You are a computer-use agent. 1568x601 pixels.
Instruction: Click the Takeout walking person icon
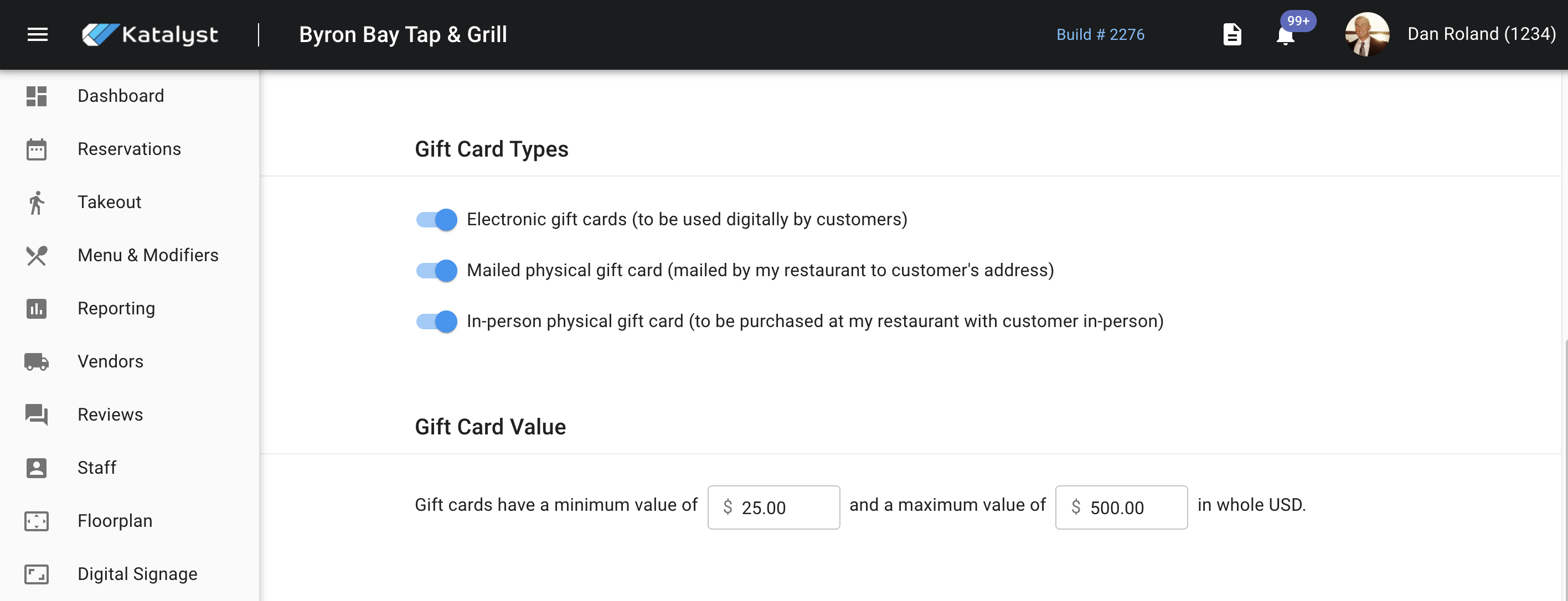[x=37, y=203]
